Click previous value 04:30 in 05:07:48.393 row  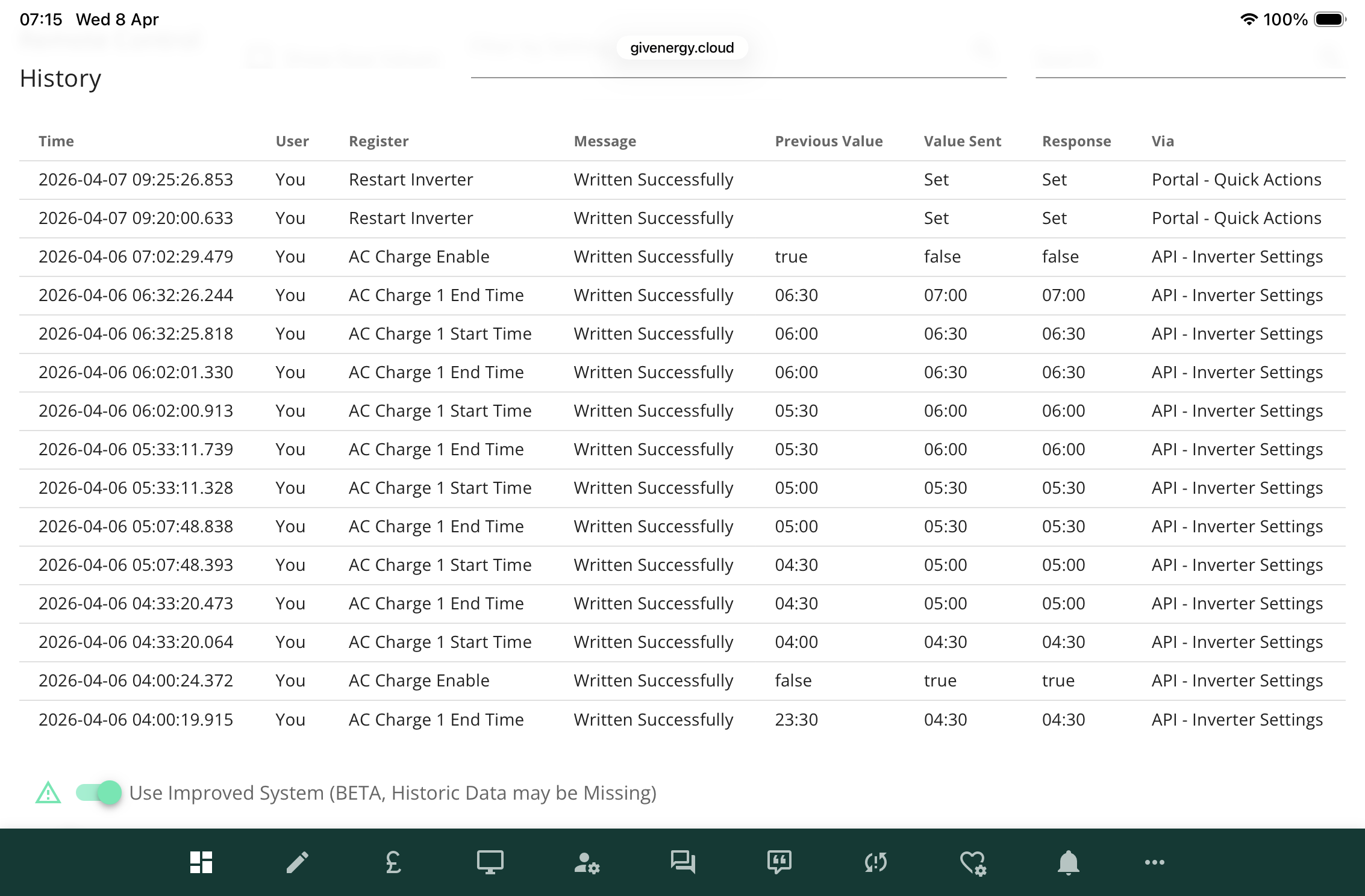tap(796, 565)
